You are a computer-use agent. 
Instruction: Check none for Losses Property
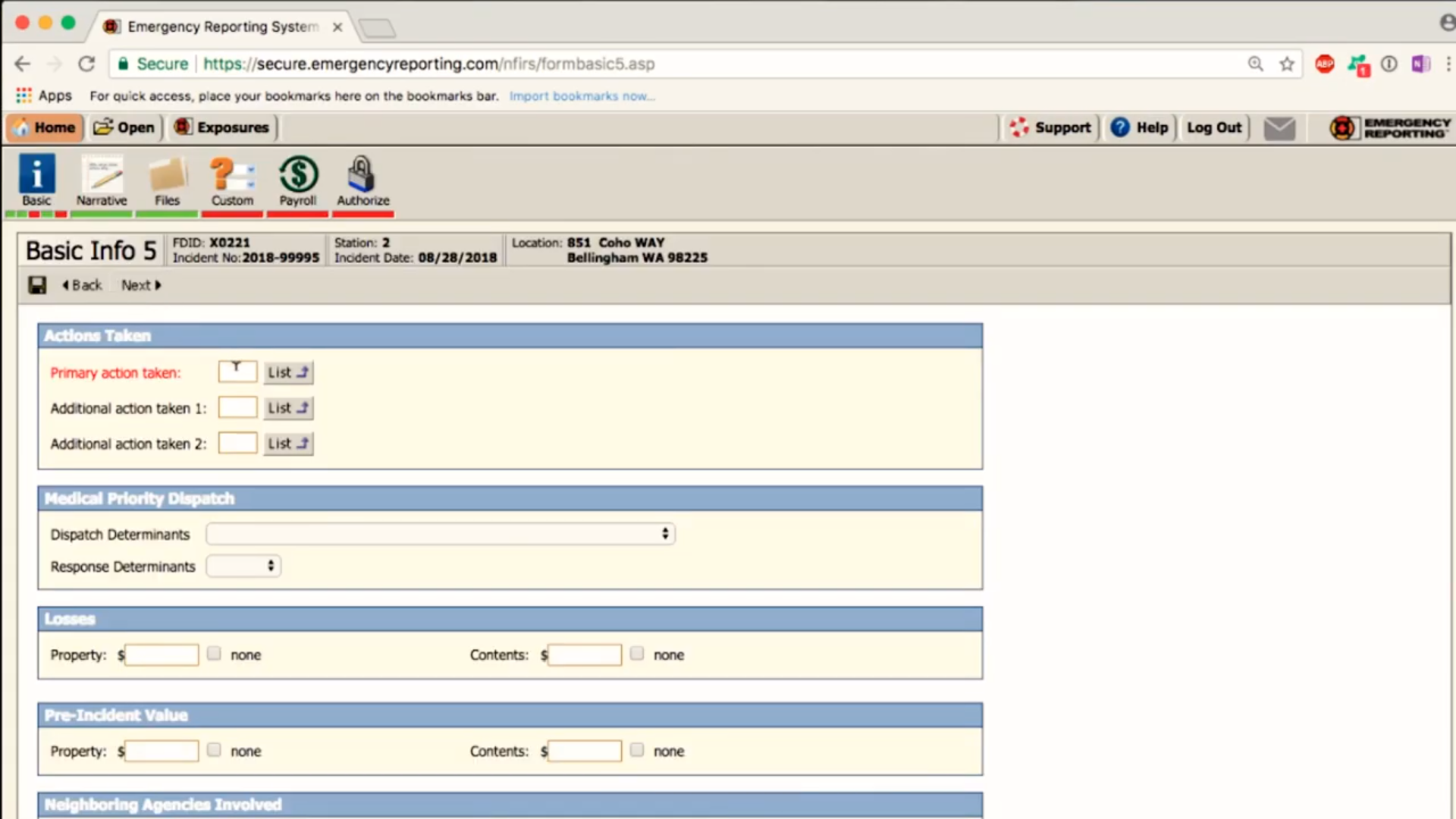(214, 654)
